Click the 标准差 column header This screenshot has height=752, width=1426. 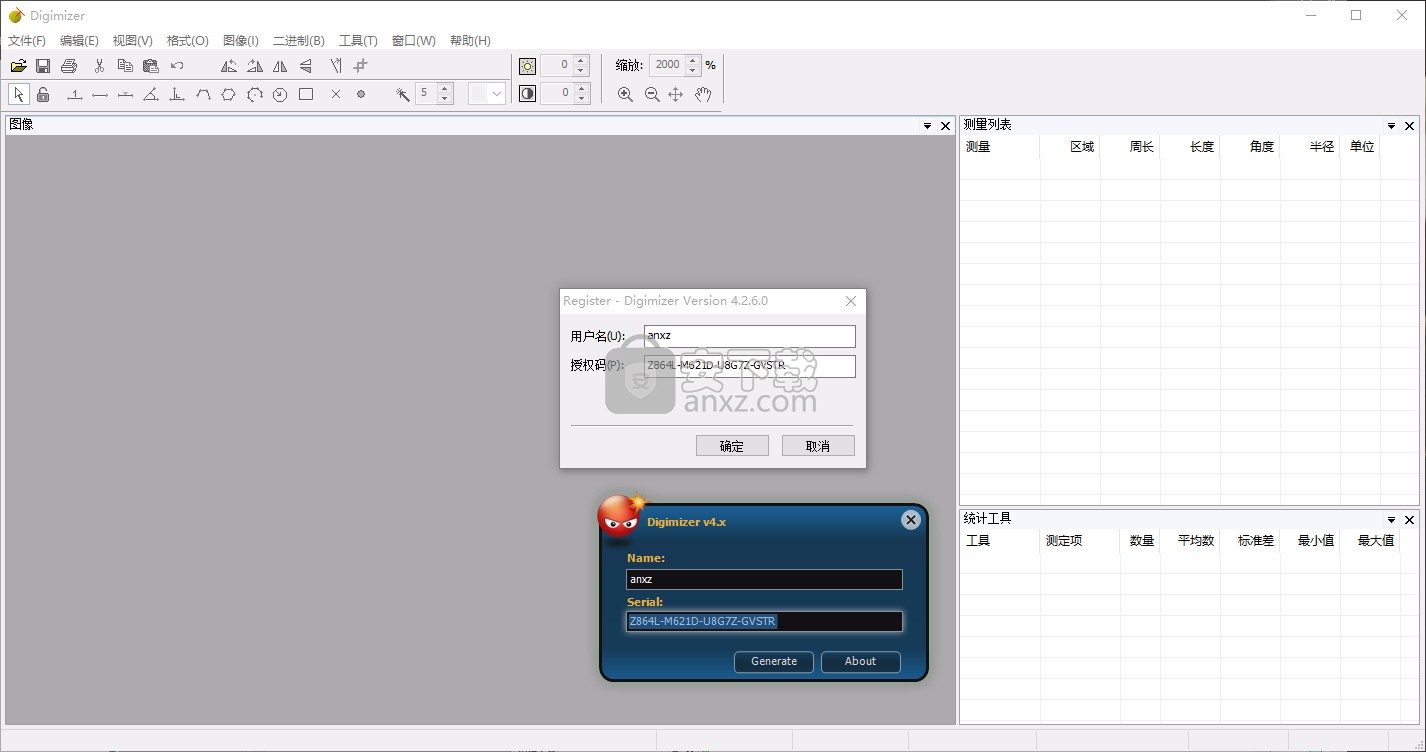click(x=1250, y=541)
